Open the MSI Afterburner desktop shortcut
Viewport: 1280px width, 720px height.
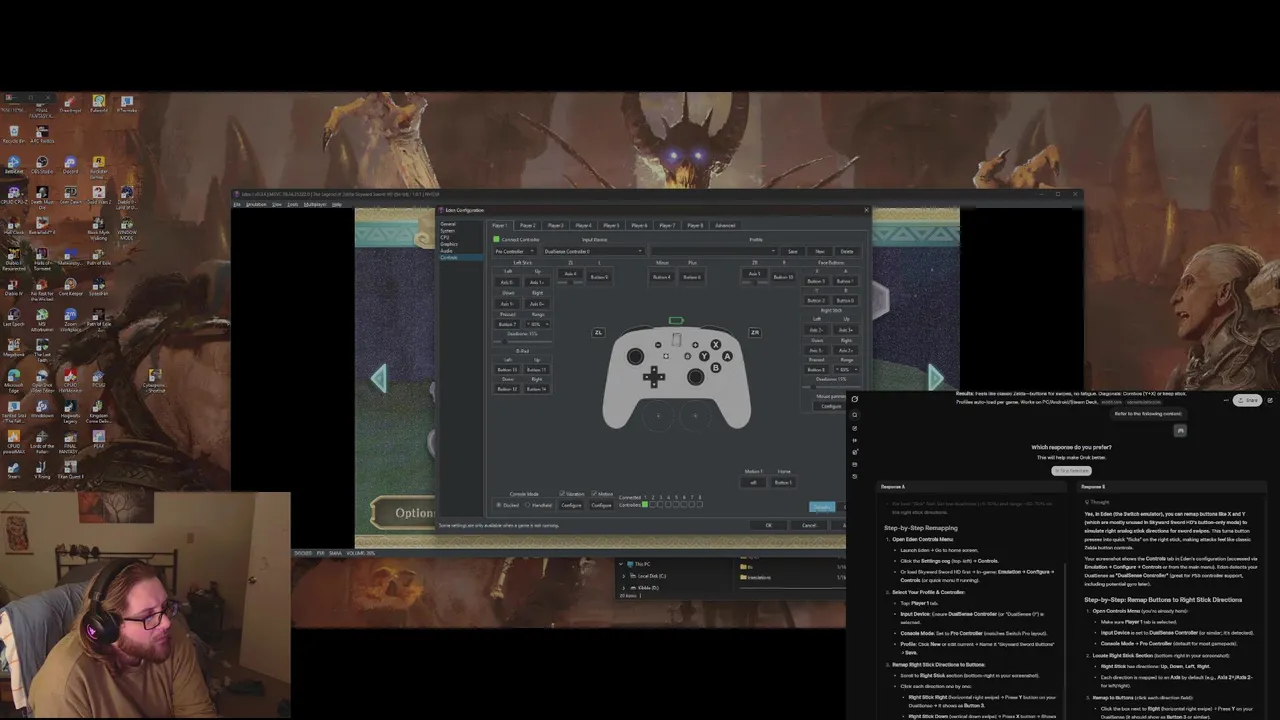pyautogui.click(x=42, y=319)
